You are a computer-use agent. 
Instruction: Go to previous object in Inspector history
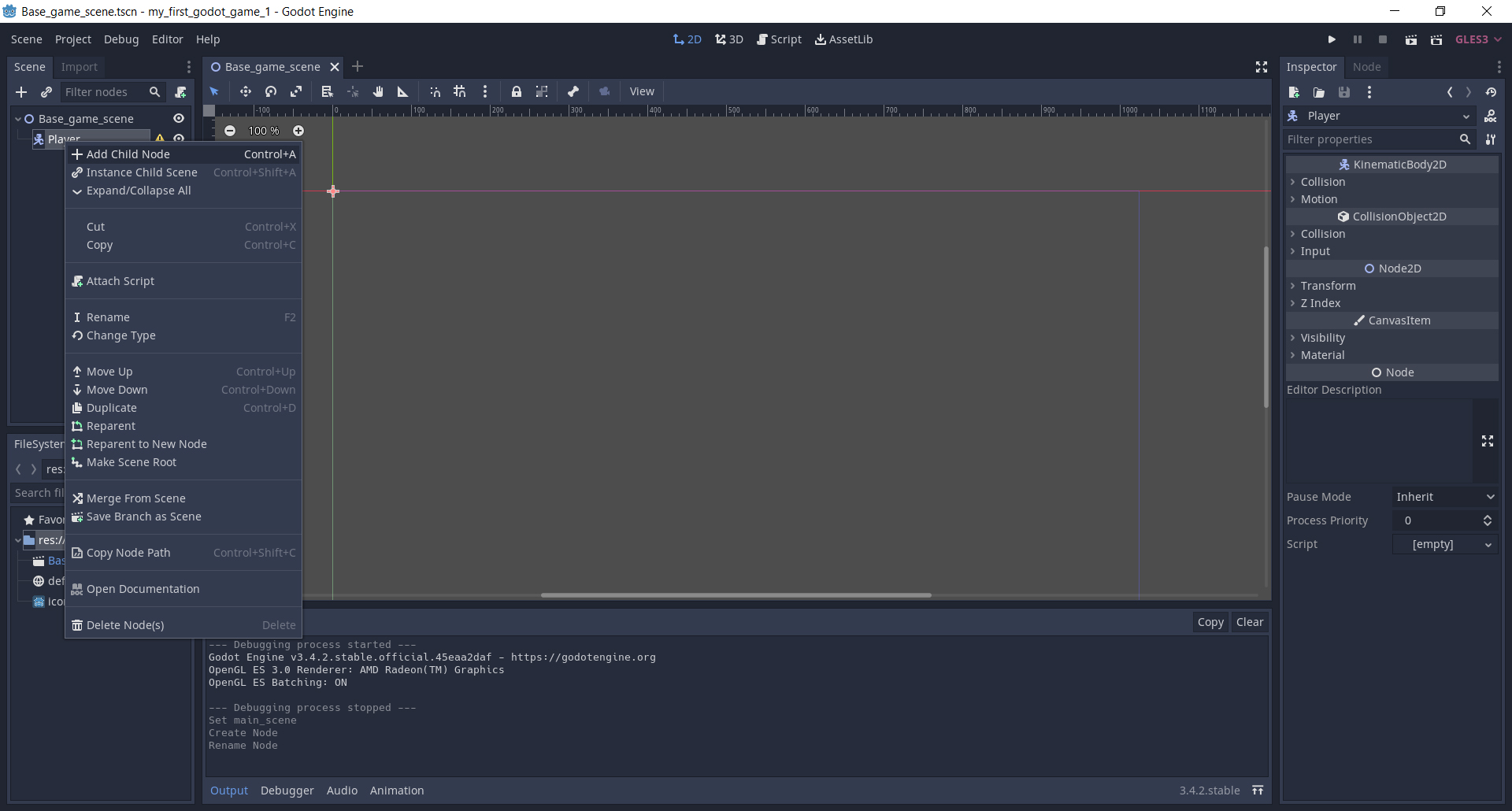(x=1450, y=92)
